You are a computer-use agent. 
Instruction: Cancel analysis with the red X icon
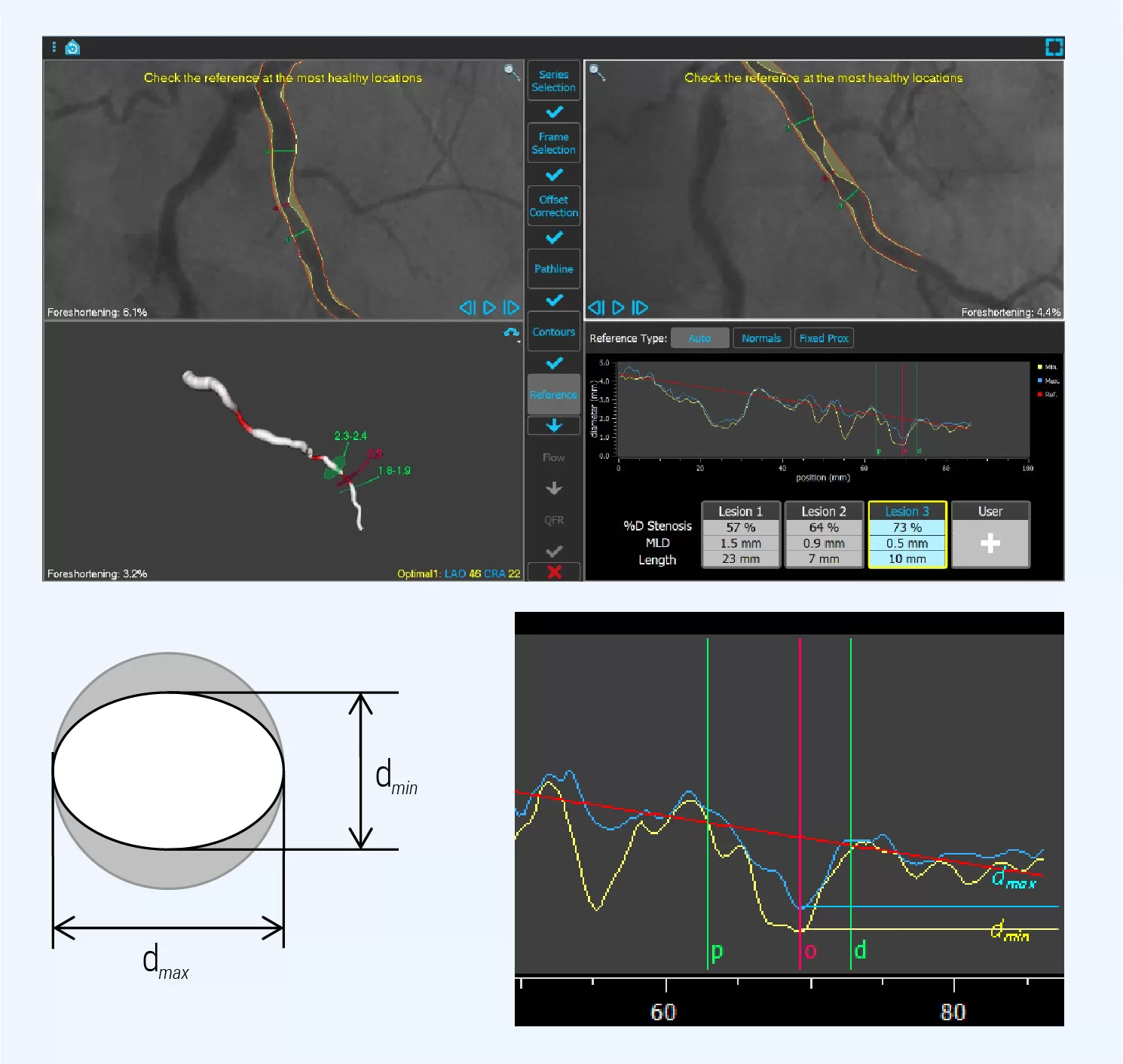[x=554, y=572]
